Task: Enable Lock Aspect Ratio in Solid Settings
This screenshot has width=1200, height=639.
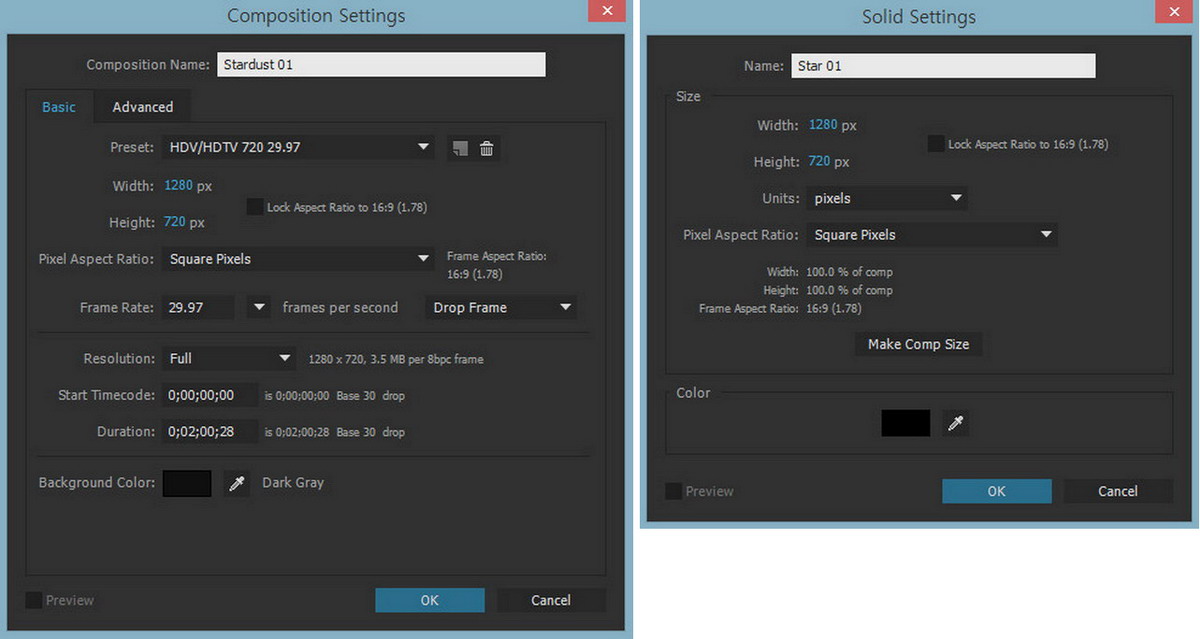Action: (936, 144)
